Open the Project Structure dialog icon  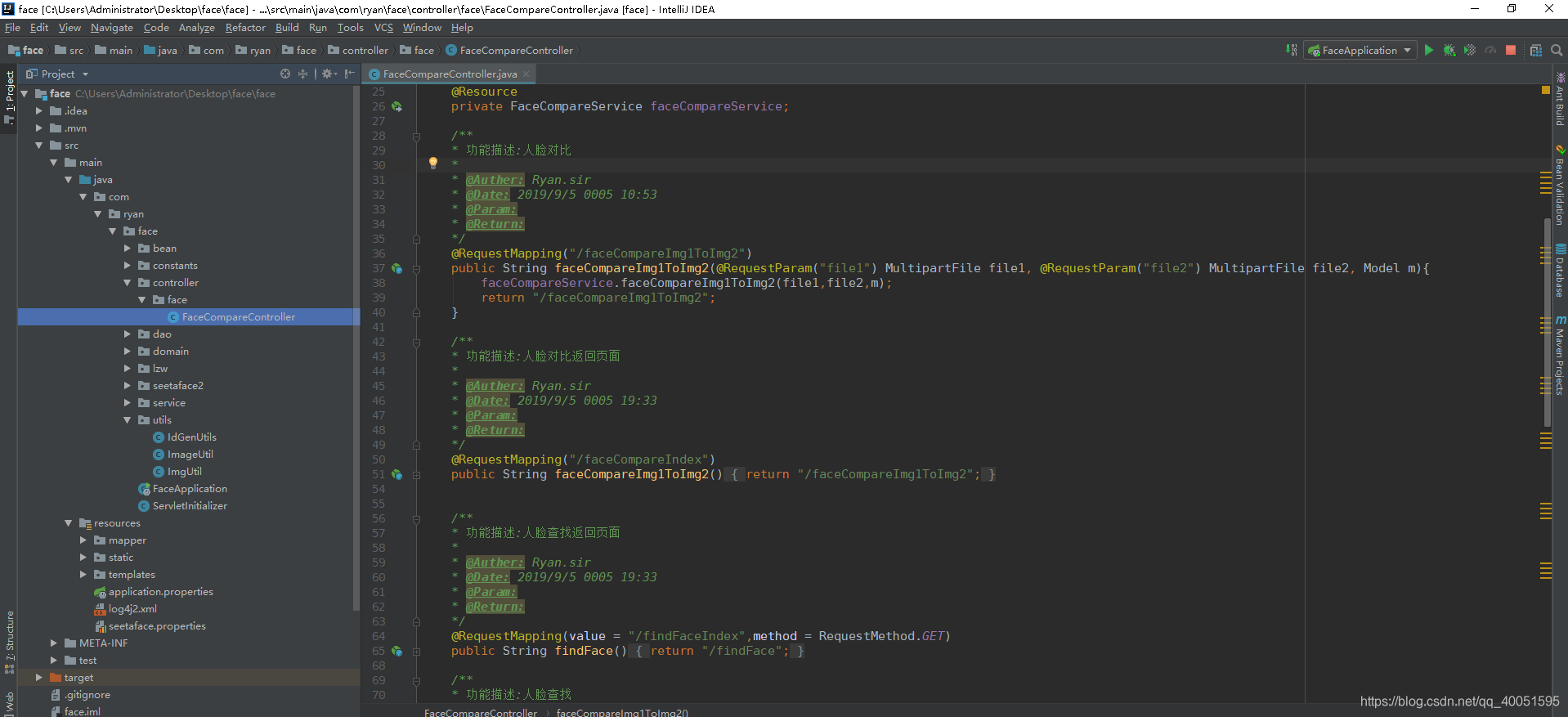pos(1536,50)
